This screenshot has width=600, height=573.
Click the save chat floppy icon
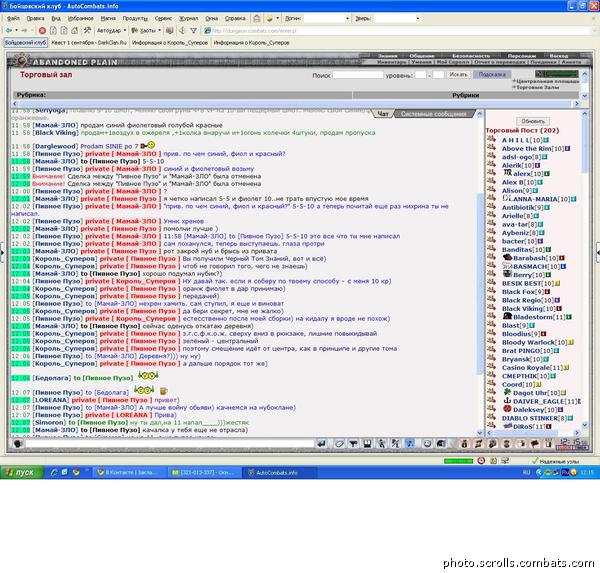[367, 443]
